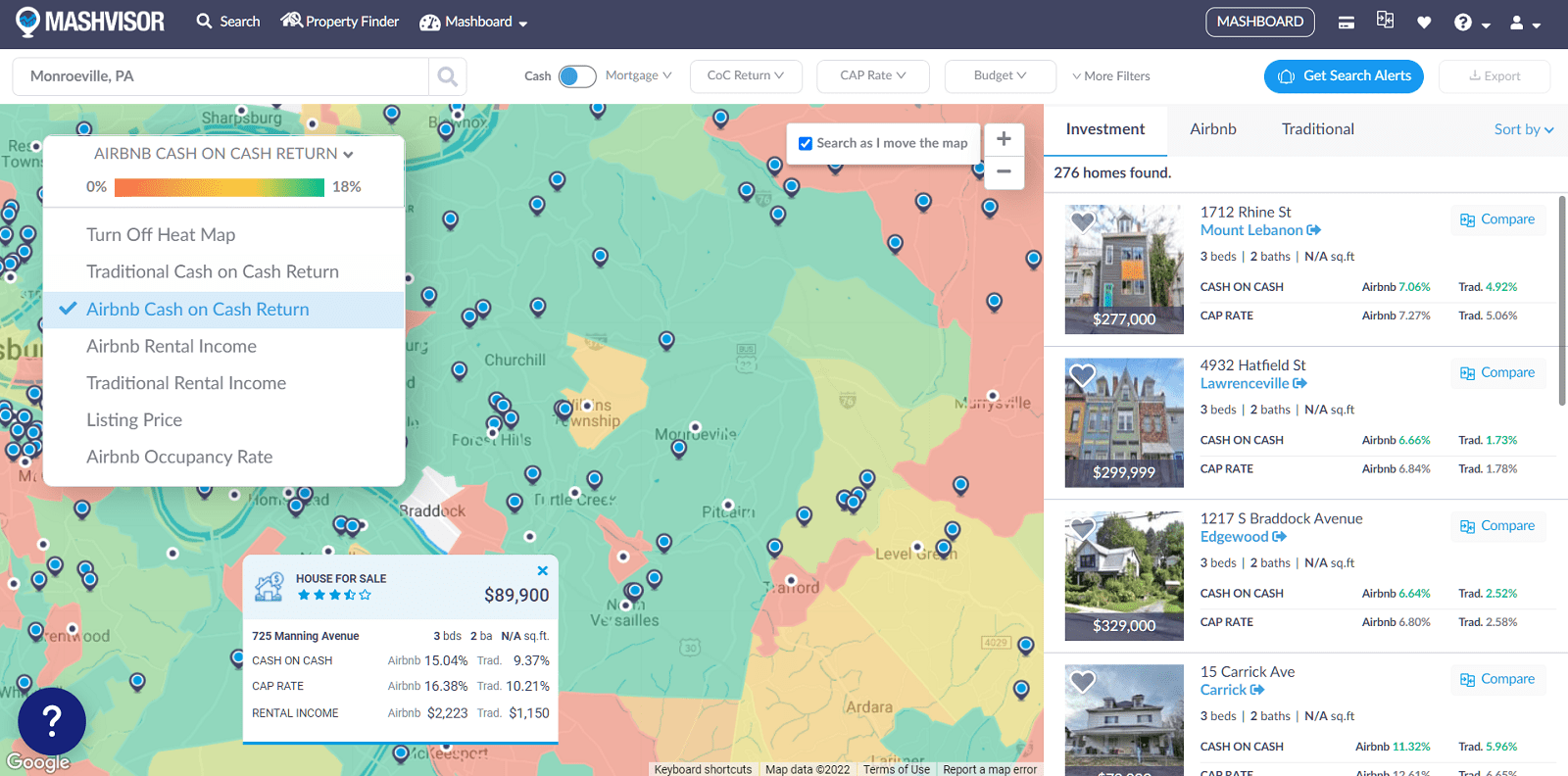Open the user account menu
Screen dimensions: 1568x776
click(x=1525, y=23)
